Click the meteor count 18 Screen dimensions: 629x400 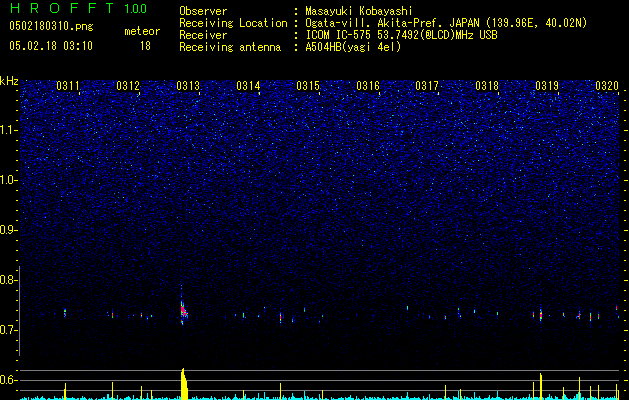(x=145, y=46)
